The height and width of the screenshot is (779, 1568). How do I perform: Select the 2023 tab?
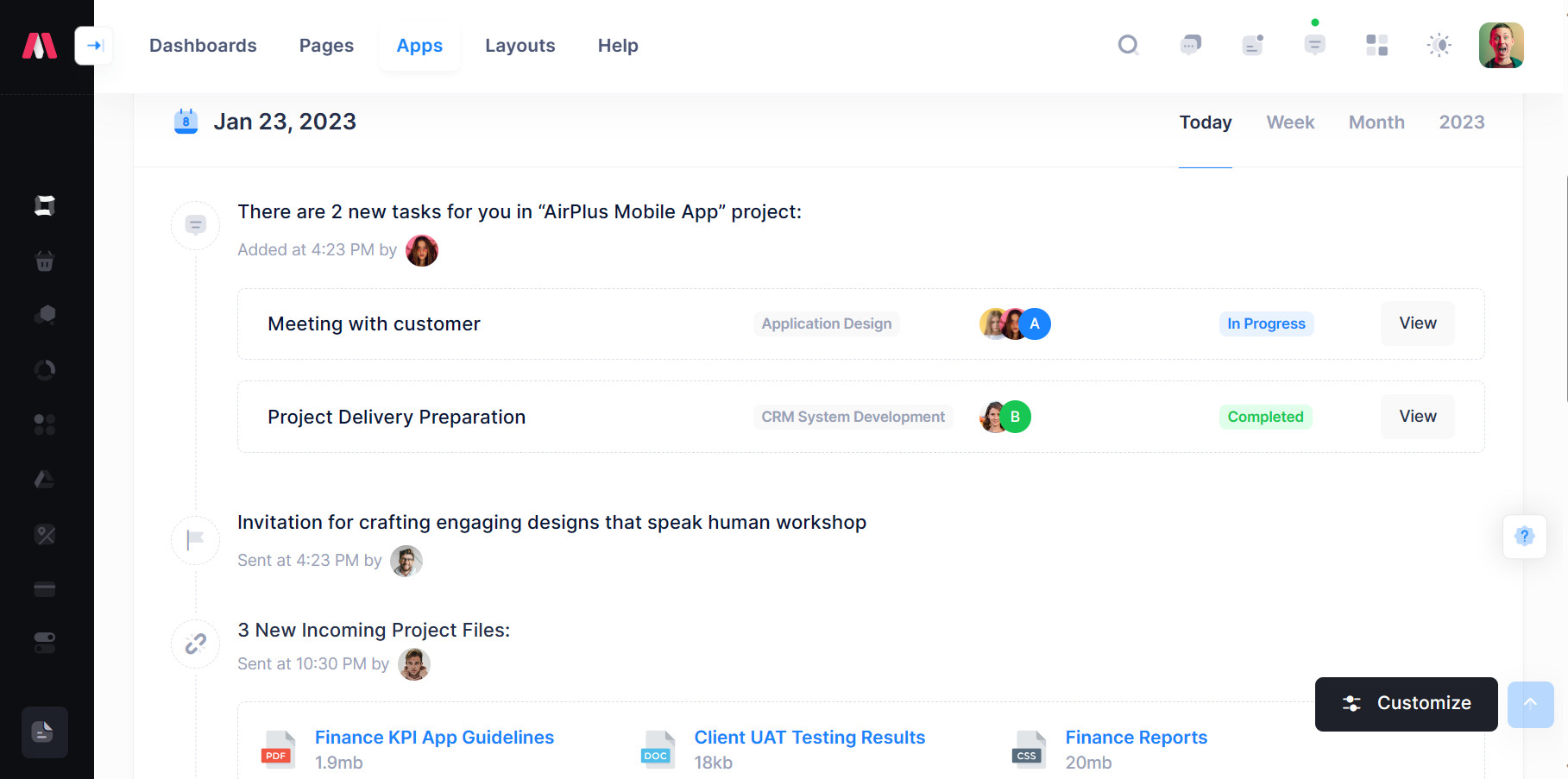pyautogui.click(x=1461, y=123)
